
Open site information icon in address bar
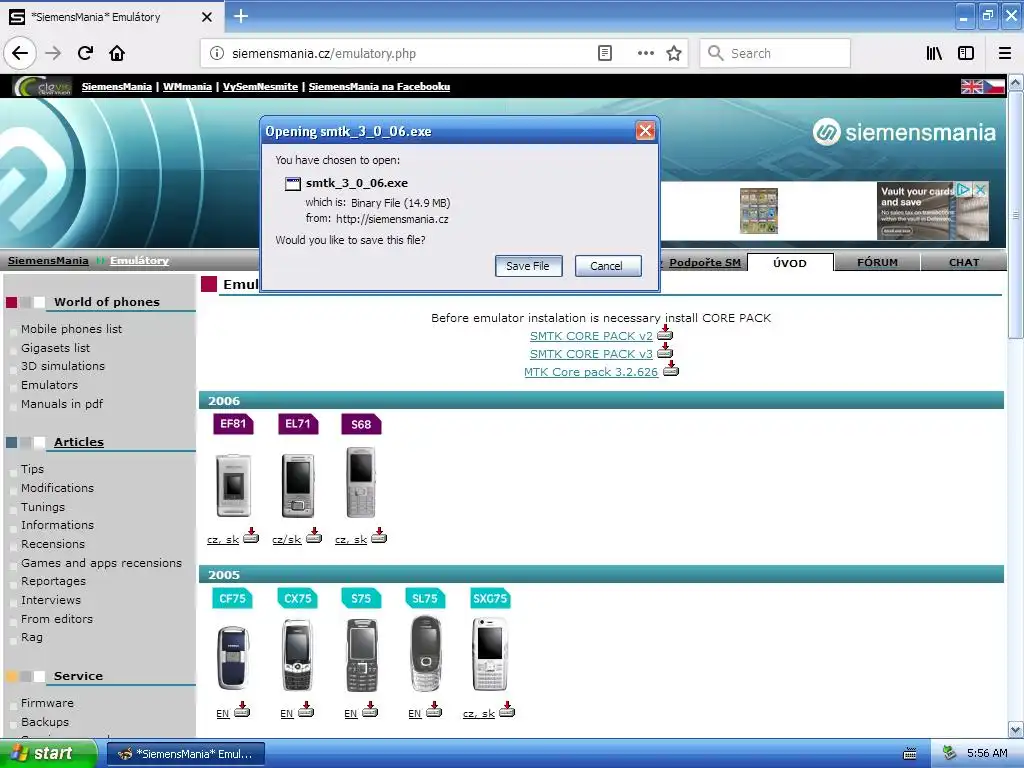(217, 54)
